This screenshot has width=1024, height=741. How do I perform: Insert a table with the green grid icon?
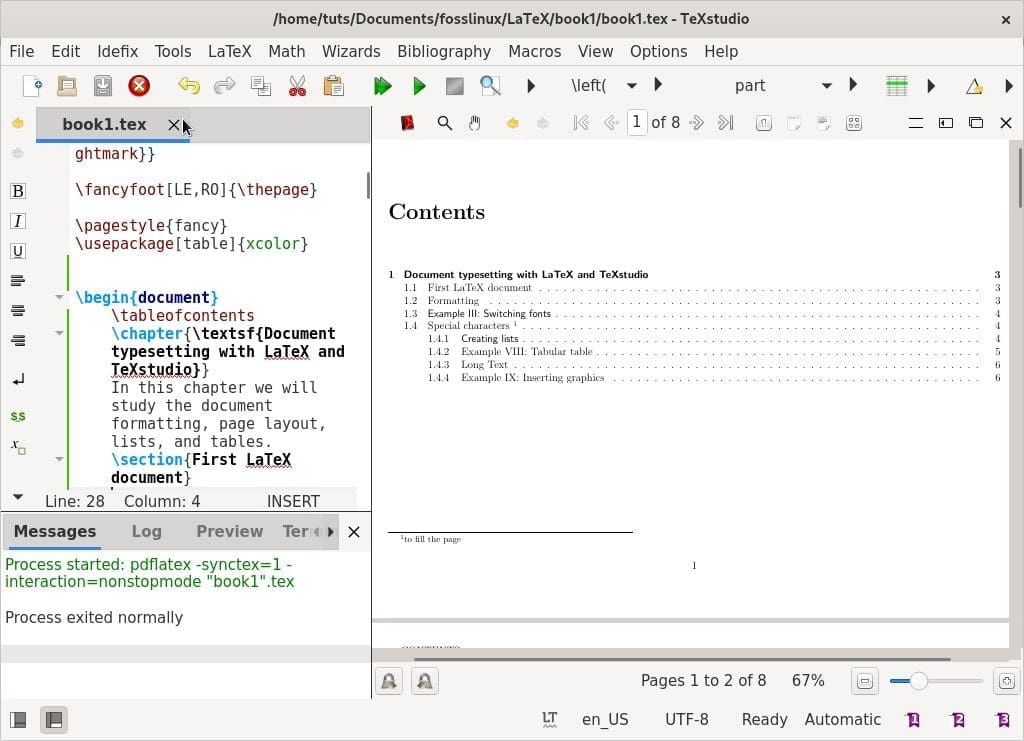[x=897, y=86]
